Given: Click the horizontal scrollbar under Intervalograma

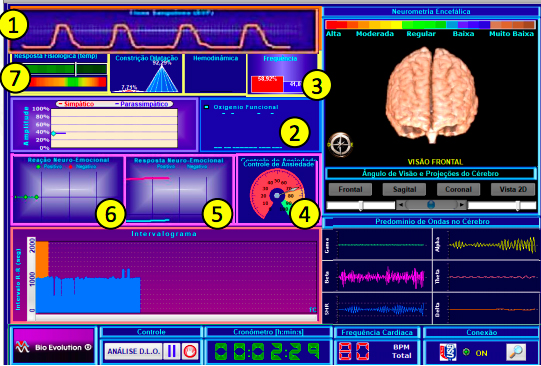Looking at the screenshot, I should click(176, 317).
